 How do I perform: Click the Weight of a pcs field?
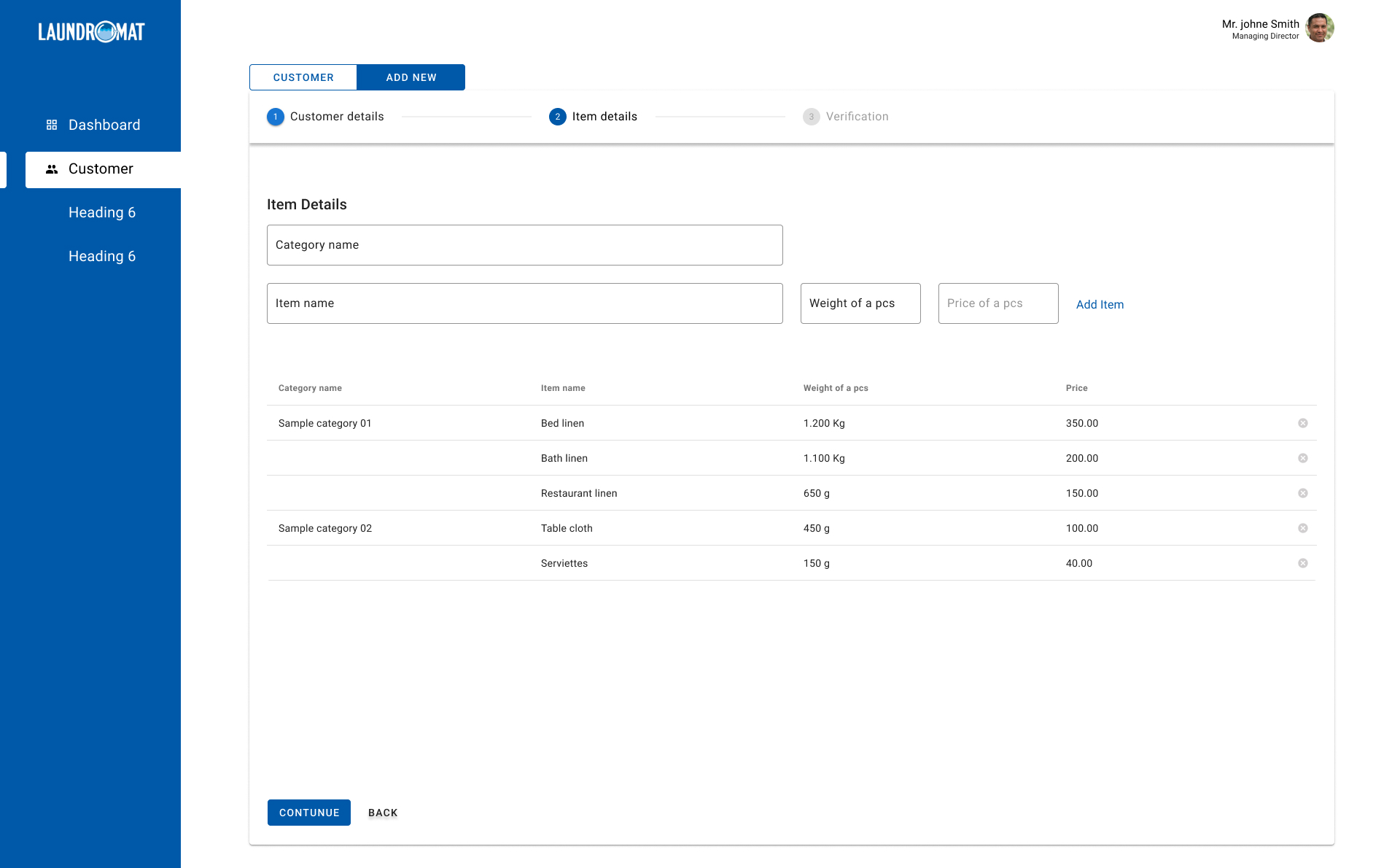[x=860, y=303]
